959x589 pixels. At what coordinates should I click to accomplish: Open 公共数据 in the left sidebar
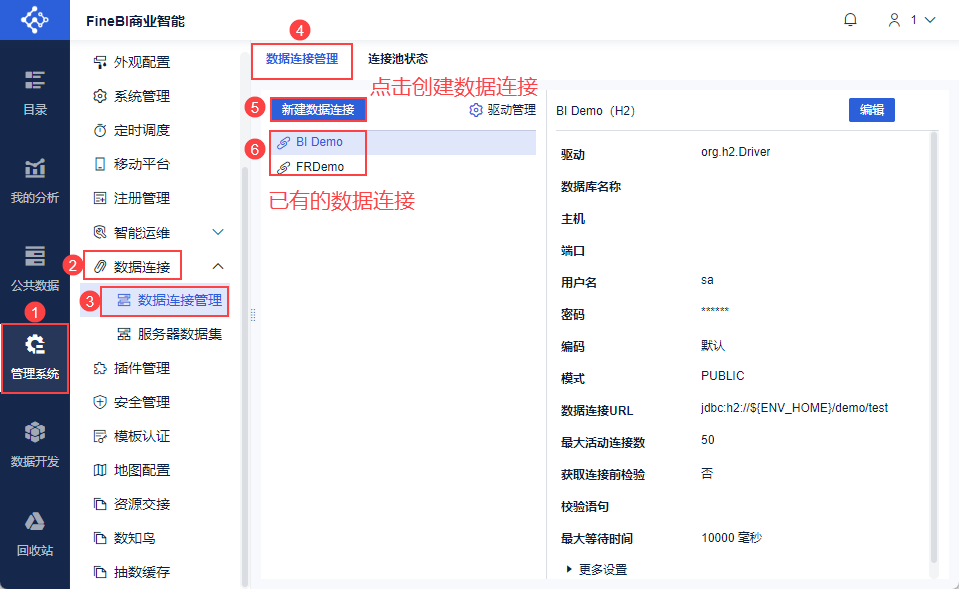click(35, 269)
